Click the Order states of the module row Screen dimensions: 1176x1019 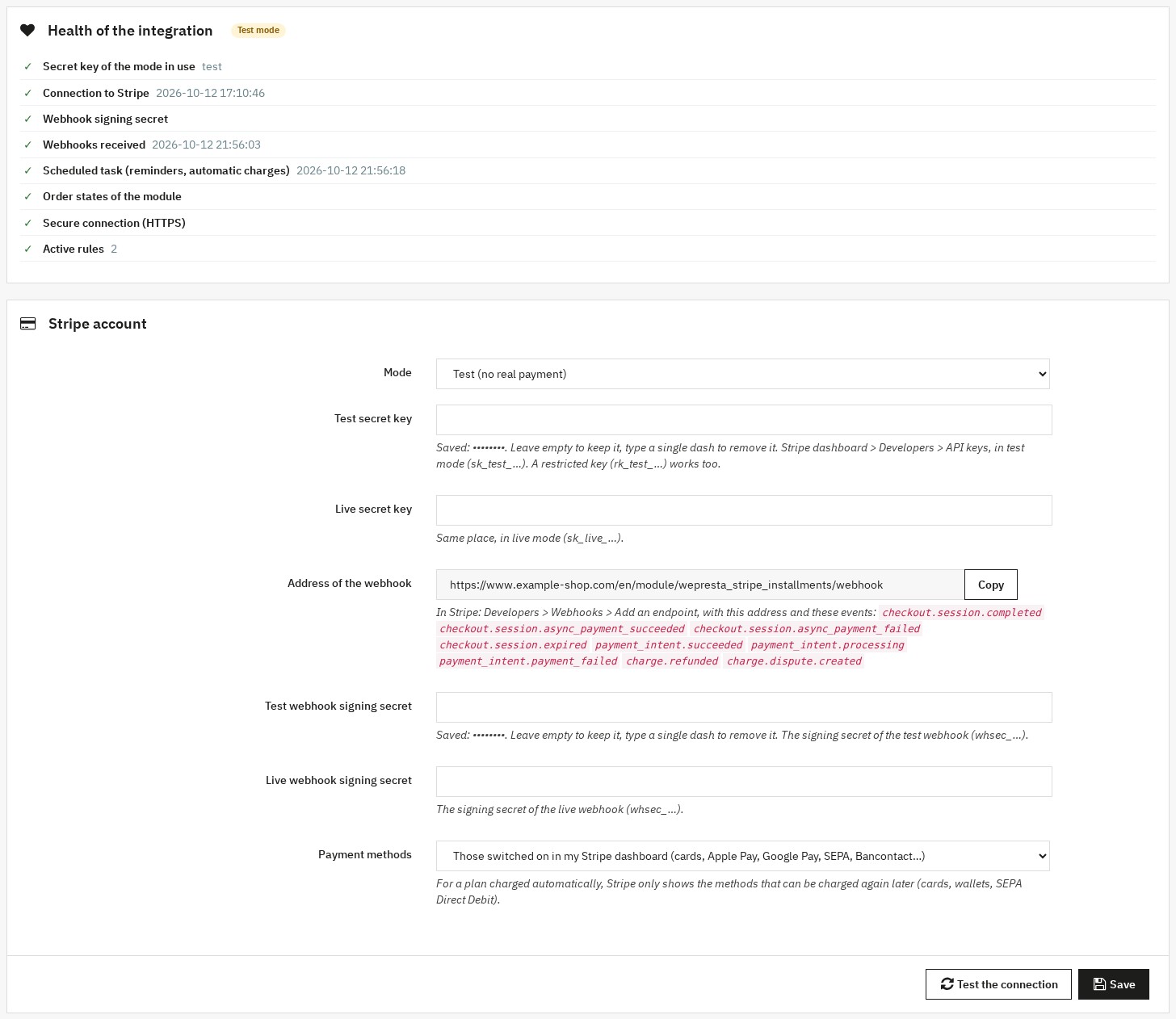588,196
